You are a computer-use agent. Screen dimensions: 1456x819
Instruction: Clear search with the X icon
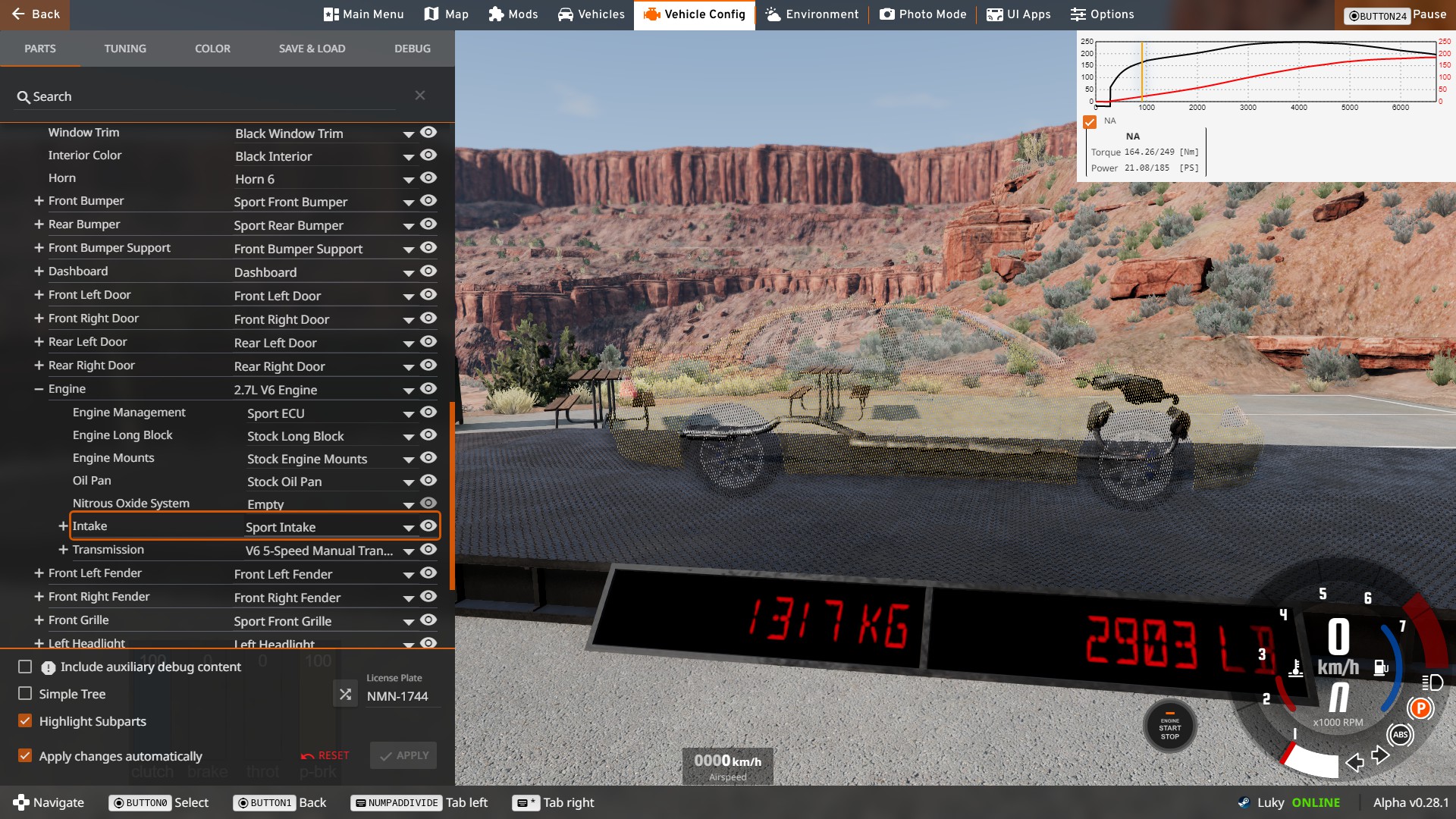click(419, 95)
